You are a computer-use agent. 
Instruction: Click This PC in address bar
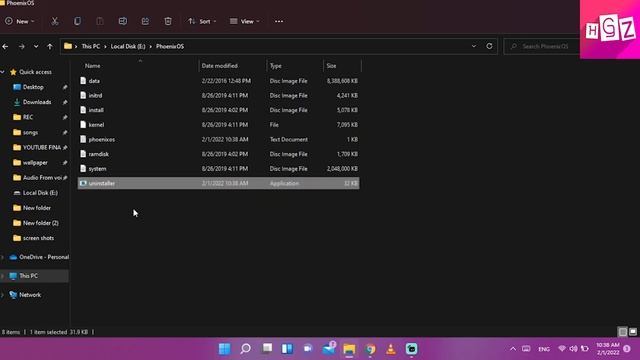pyautogui.click(x=91, y=47)
